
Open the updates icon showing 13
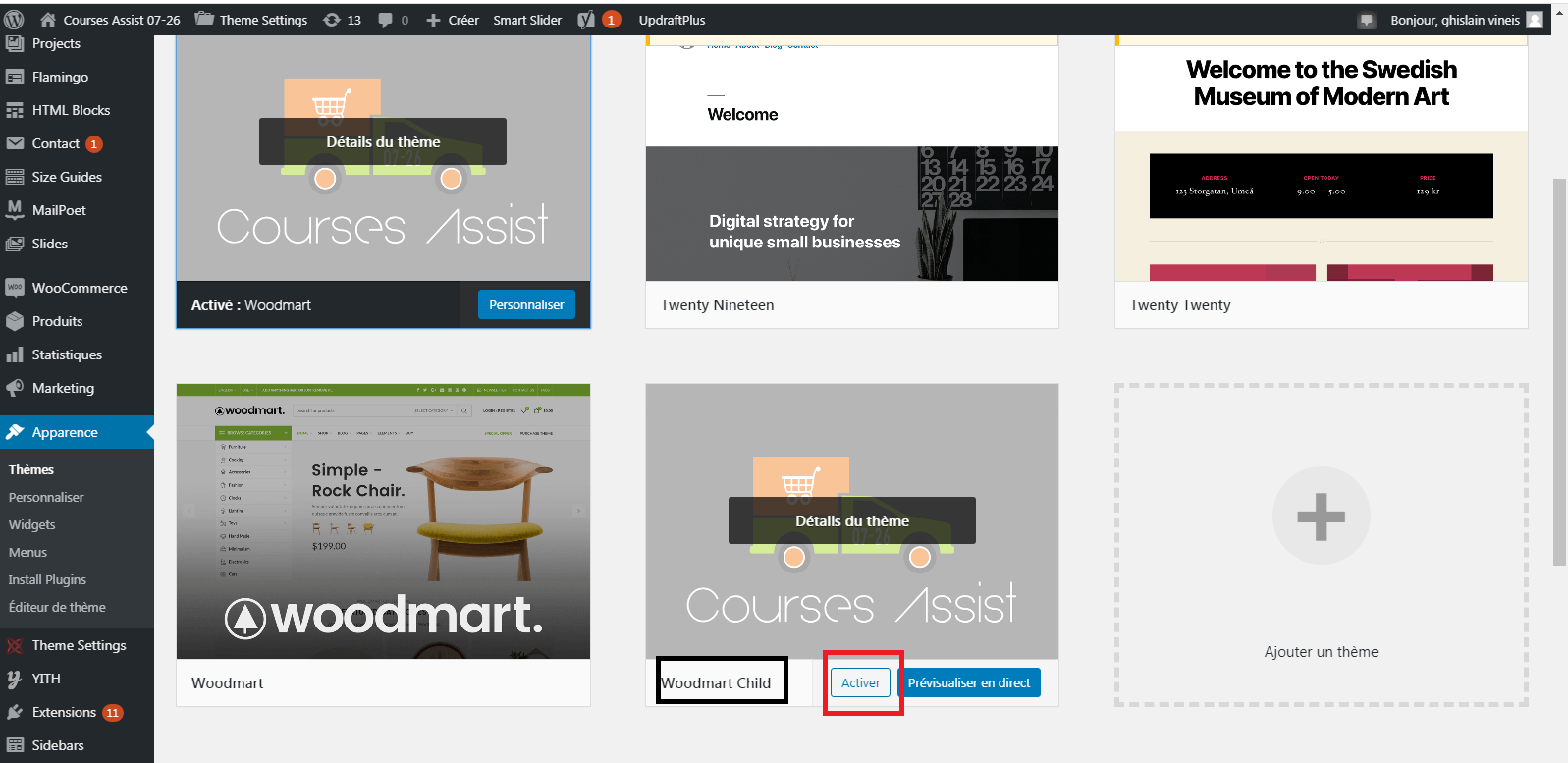click(332, 20)
